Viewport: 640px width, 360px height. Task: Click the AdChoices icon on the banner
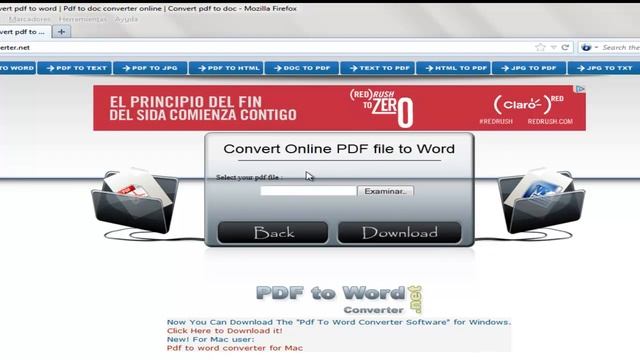[580, 89]
